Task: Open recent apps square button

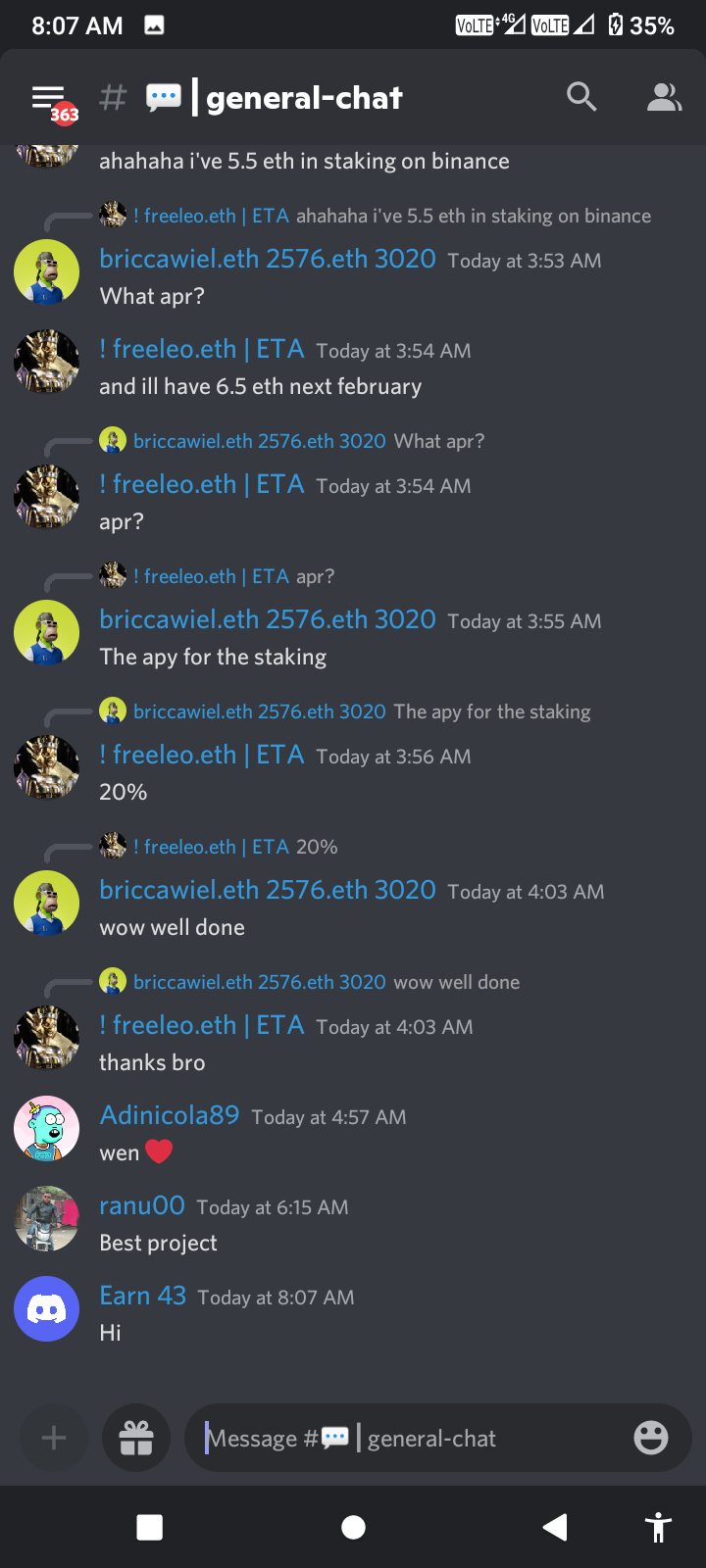Action: coord(150,1527)
